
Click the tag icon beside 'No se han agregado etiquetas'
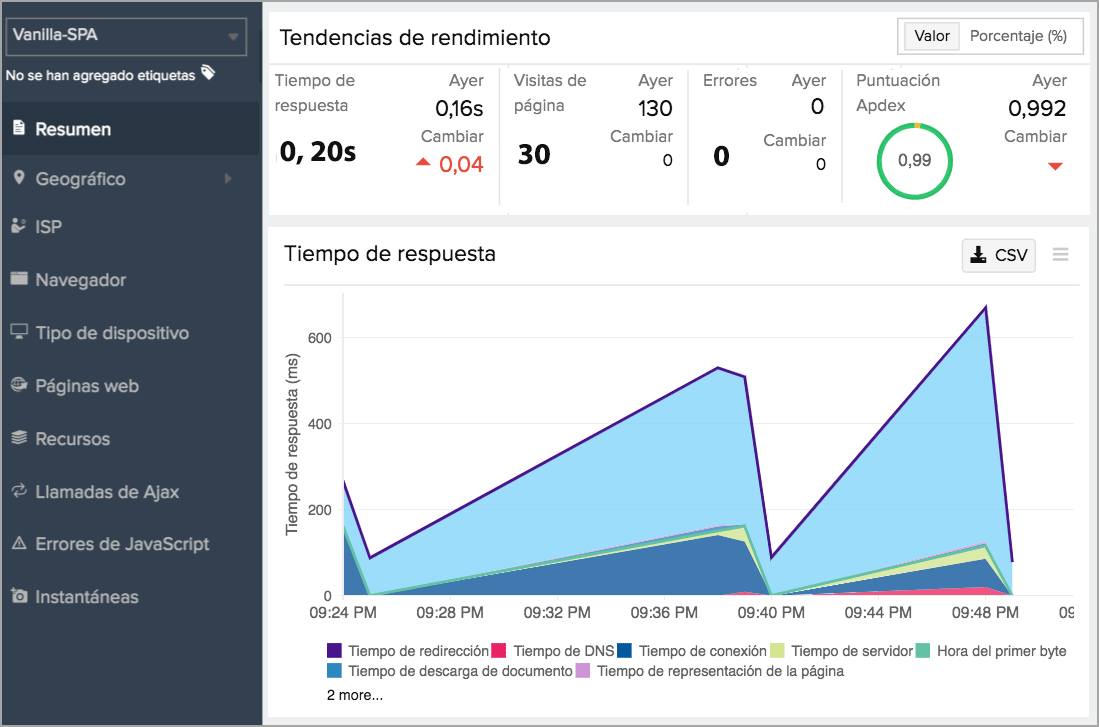(208, 72)
